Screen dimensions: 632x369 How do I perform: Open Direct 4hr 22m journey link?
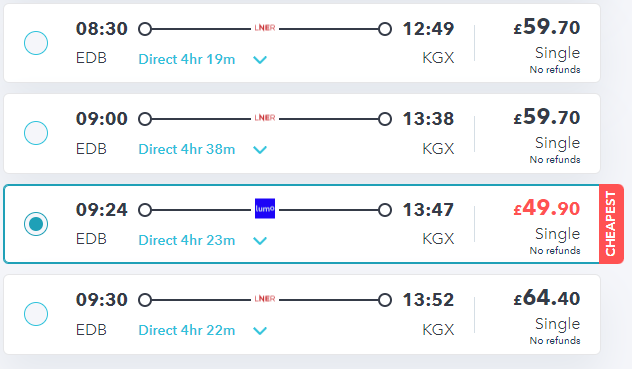tap(187, 330)
